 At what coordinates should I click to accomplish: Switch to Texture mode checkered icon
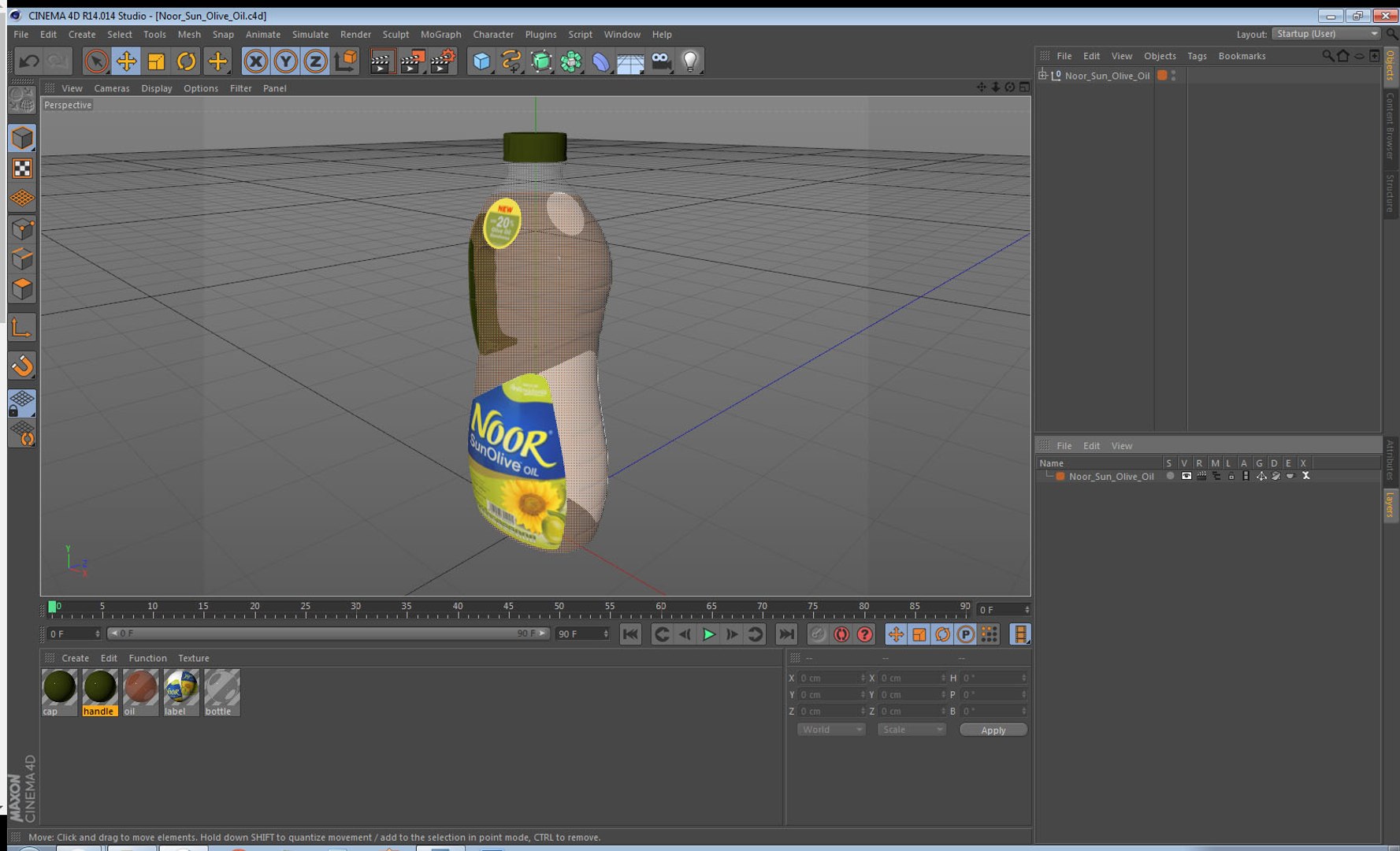point(22,169)
